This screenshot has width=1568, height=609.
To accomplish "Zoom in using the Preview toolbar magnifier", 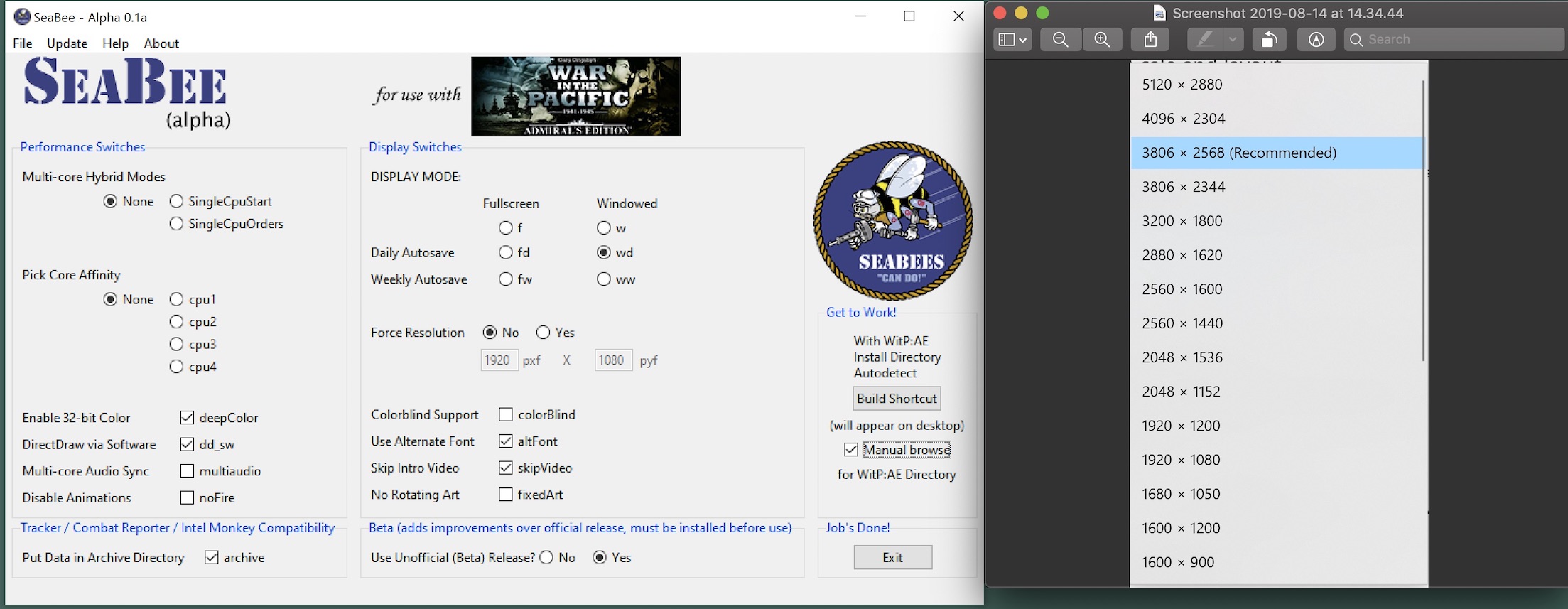I will (1102, 40).
